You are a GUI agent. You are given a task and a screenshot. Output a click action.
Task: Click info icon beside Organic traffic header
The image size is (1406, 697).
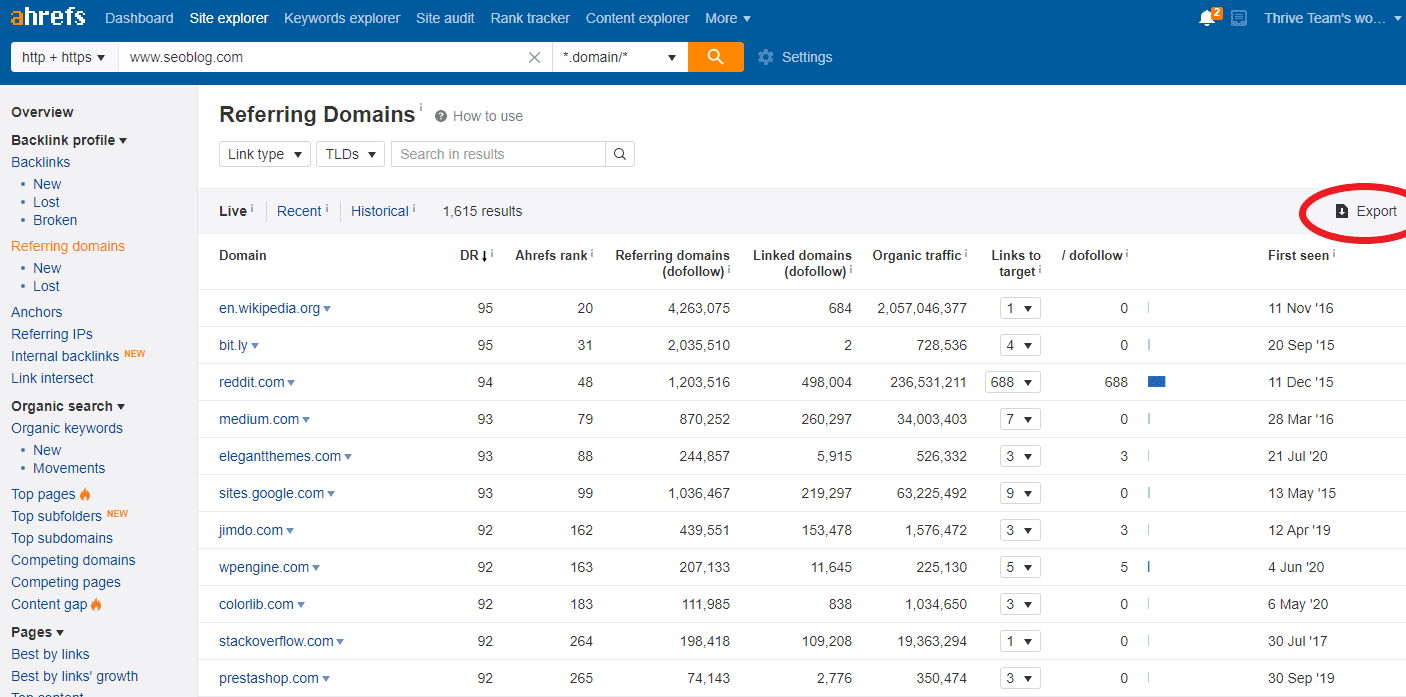coord(966,254)
